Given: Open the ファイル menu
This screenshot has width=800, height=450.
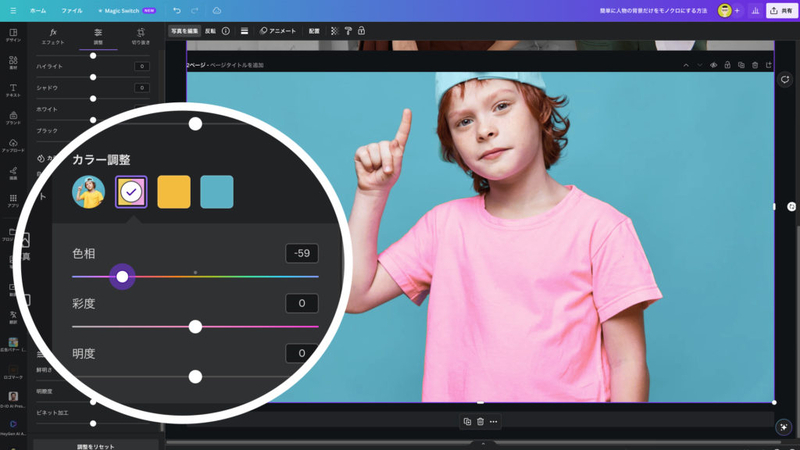Looking at the screenshot, I should coord(72,10).
